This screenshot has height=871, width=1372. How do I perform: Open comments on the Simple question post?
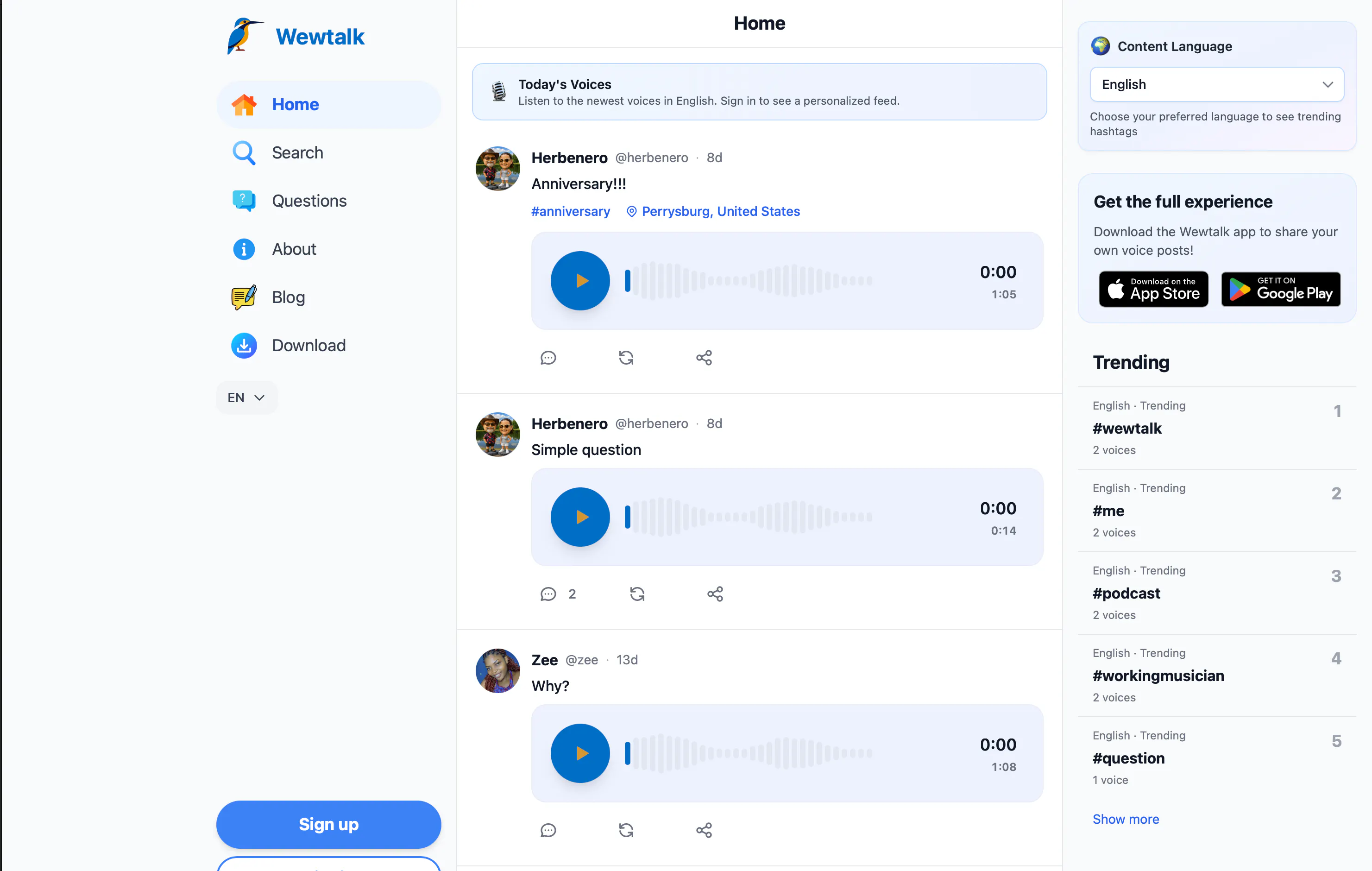tap(548, 594)
